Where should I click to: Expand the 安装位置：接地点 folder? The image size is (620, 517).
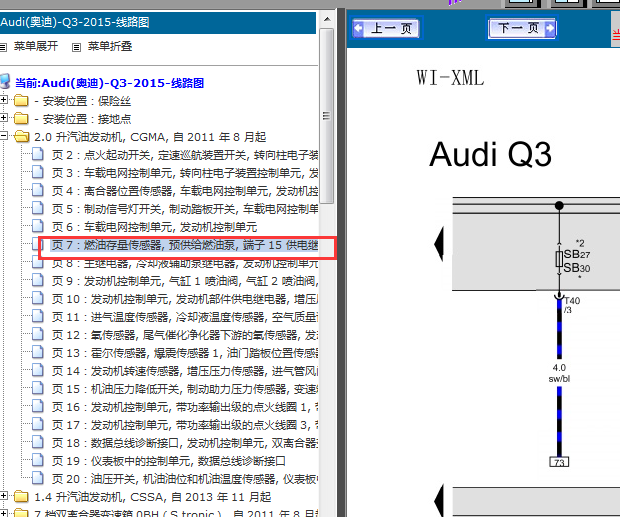(4, 118)
